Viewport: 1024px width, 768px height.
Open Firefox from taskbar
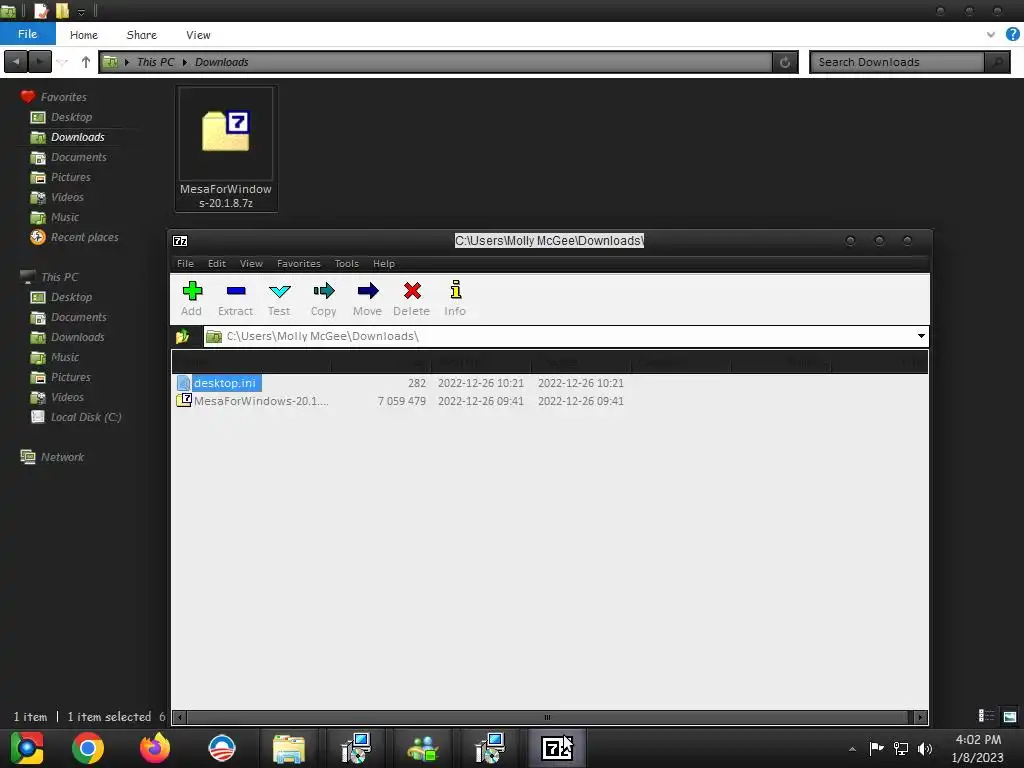155,748
